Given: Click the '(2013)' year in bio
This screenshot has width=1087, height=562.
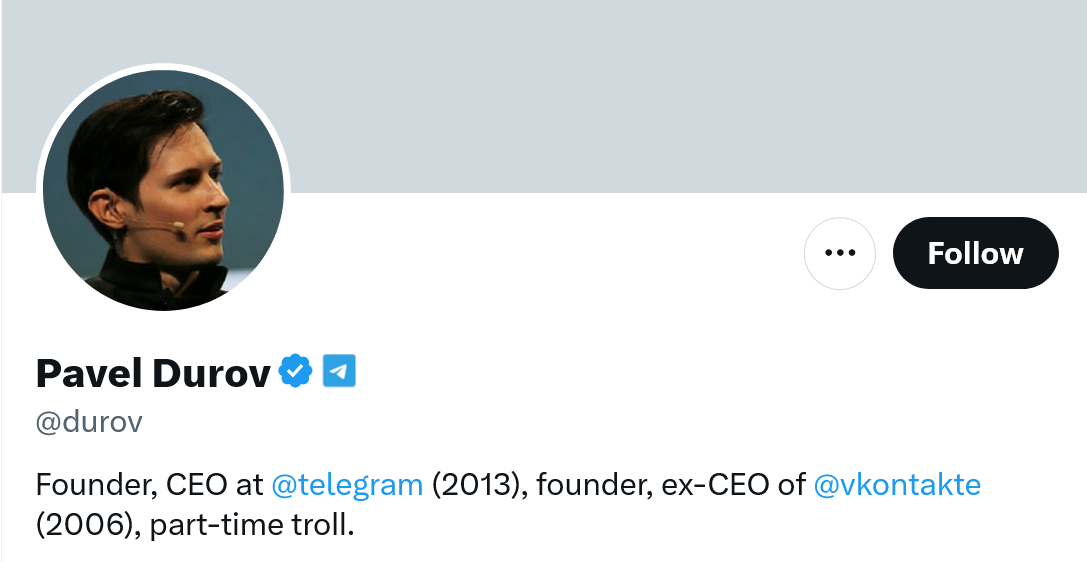Looking at the screenshot, I should (x=478, y=485).
